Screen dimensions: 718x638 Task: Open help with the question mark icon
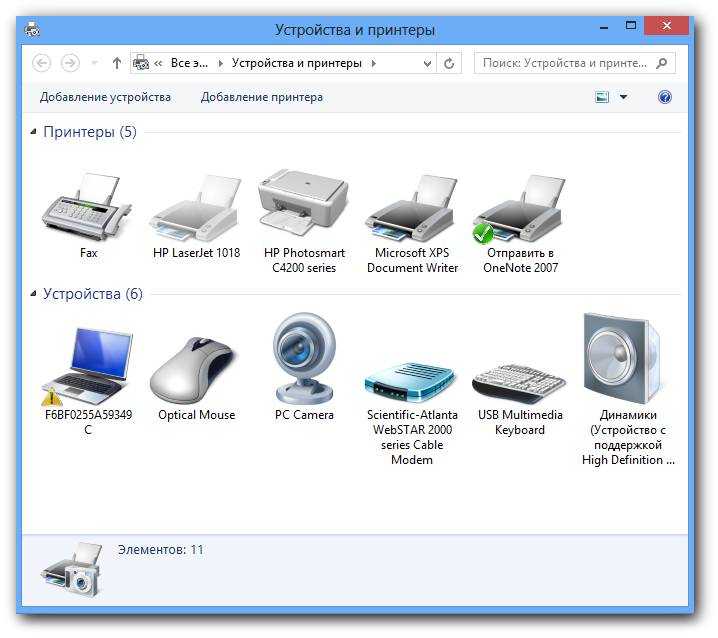[x=664, y=97]
